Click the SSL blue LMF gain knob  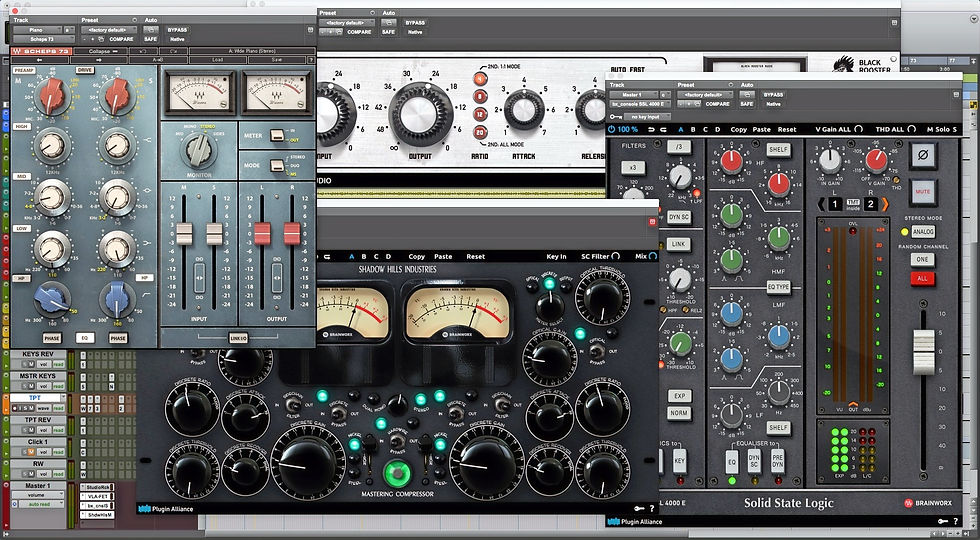[x=731, y=314]
